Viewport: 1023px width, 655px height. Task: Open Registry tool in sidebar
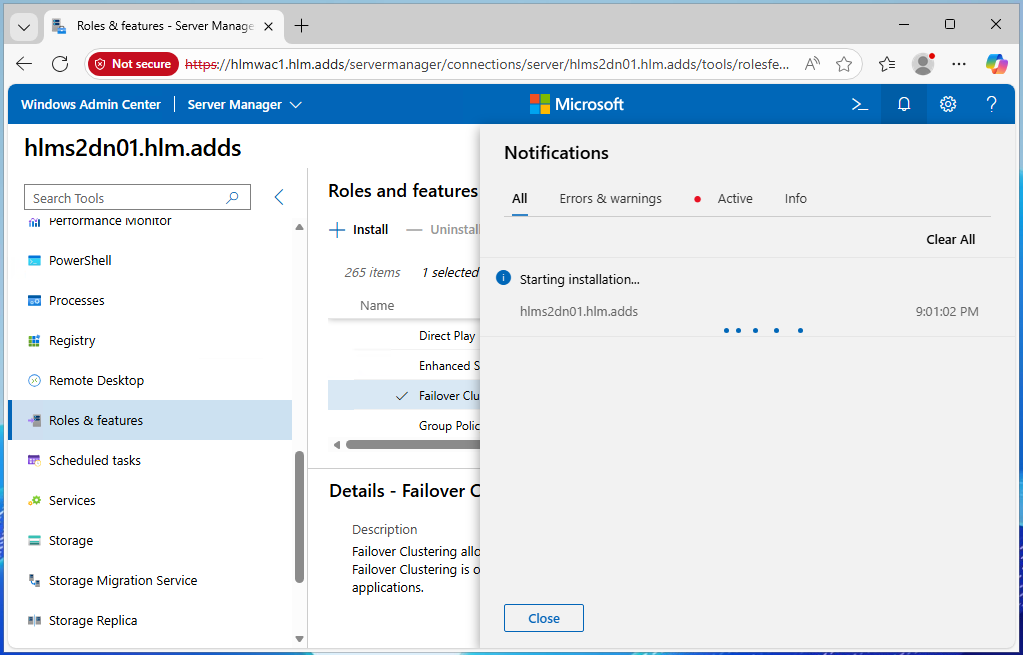coord(72,340)
